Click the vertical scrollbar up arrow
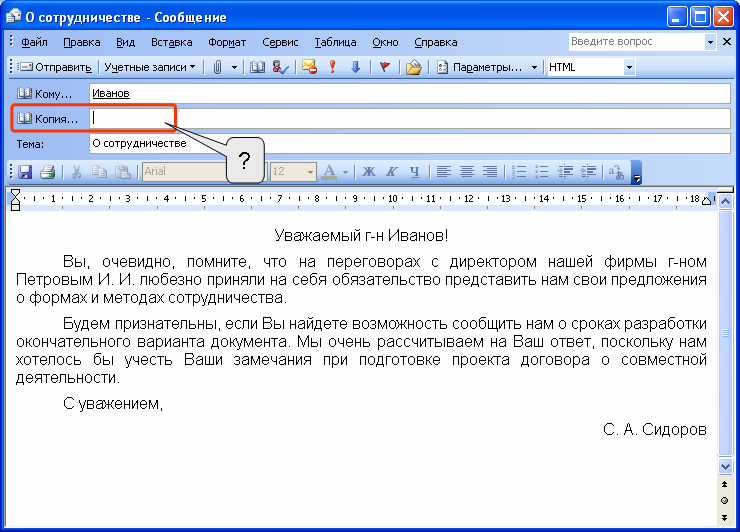The width and height of the screenshot is (740, 532). coord(725,202)
